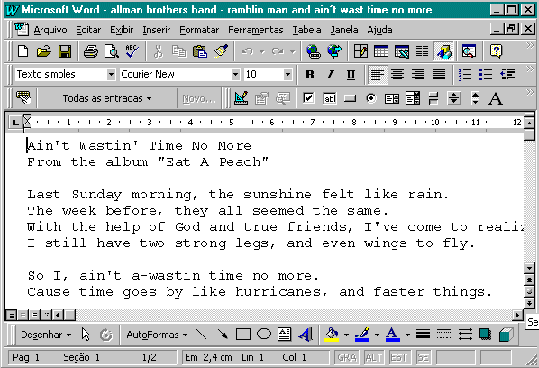Click the Save floppy disk icon
This screenshot has height=368, width=539.
point(65,52)
